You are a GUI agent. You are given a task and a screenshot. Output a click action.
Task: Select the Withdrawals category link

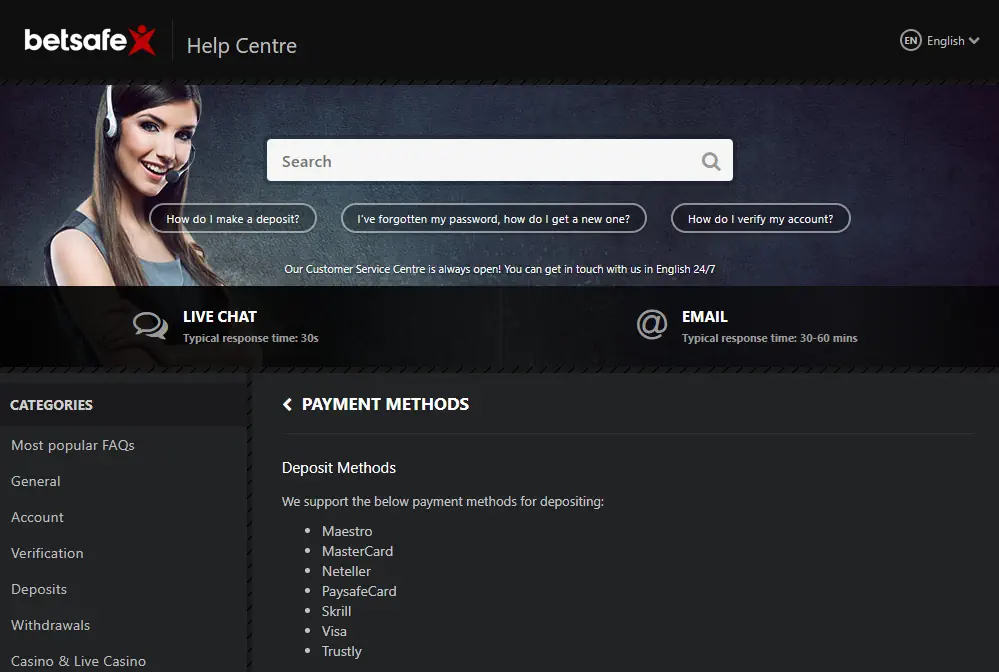pos(50,625)
